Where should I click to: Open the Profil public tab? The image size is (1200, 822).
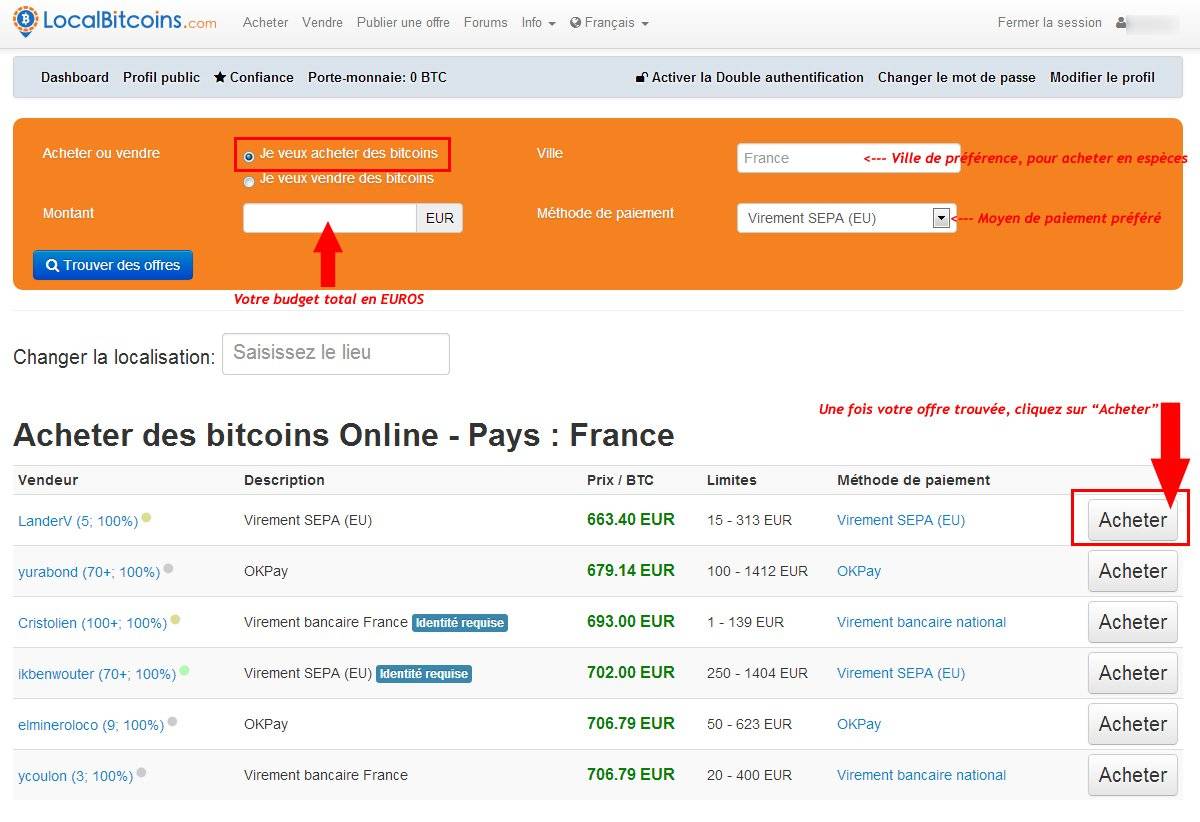pyautogui.click(x=161, y=77)
